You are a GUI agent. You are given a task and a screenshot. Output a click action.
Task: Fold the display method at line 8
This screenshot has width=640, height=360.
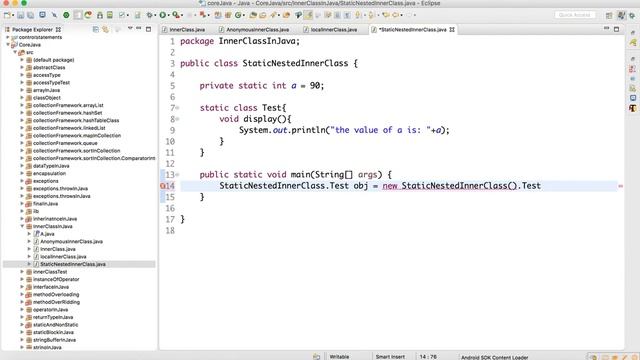178,119
